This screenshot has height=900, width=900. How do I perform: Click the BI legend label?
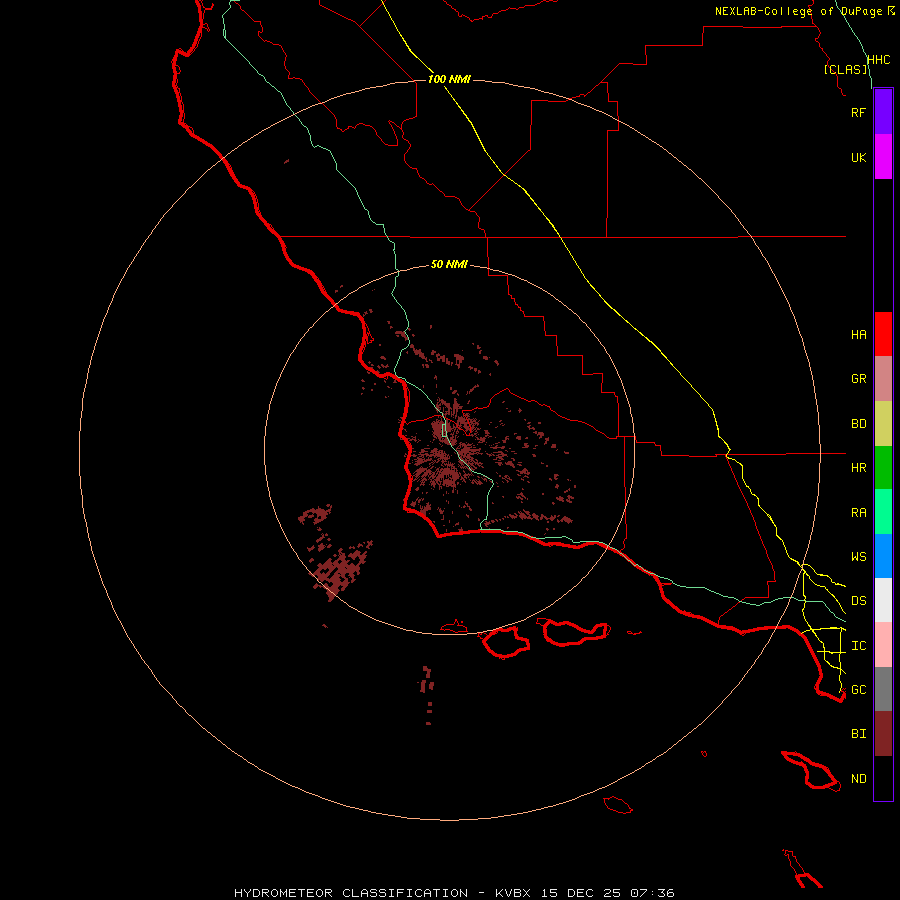point(858,734)
